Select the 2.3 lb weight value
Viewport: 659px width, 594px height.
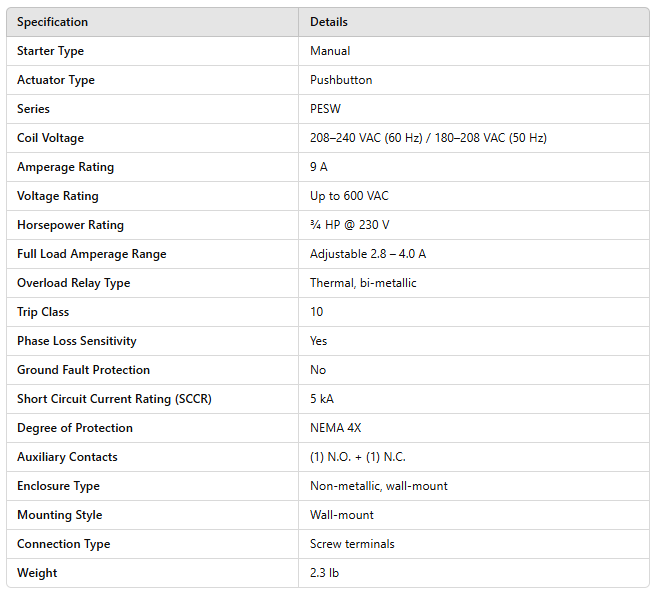click(324, 573)
